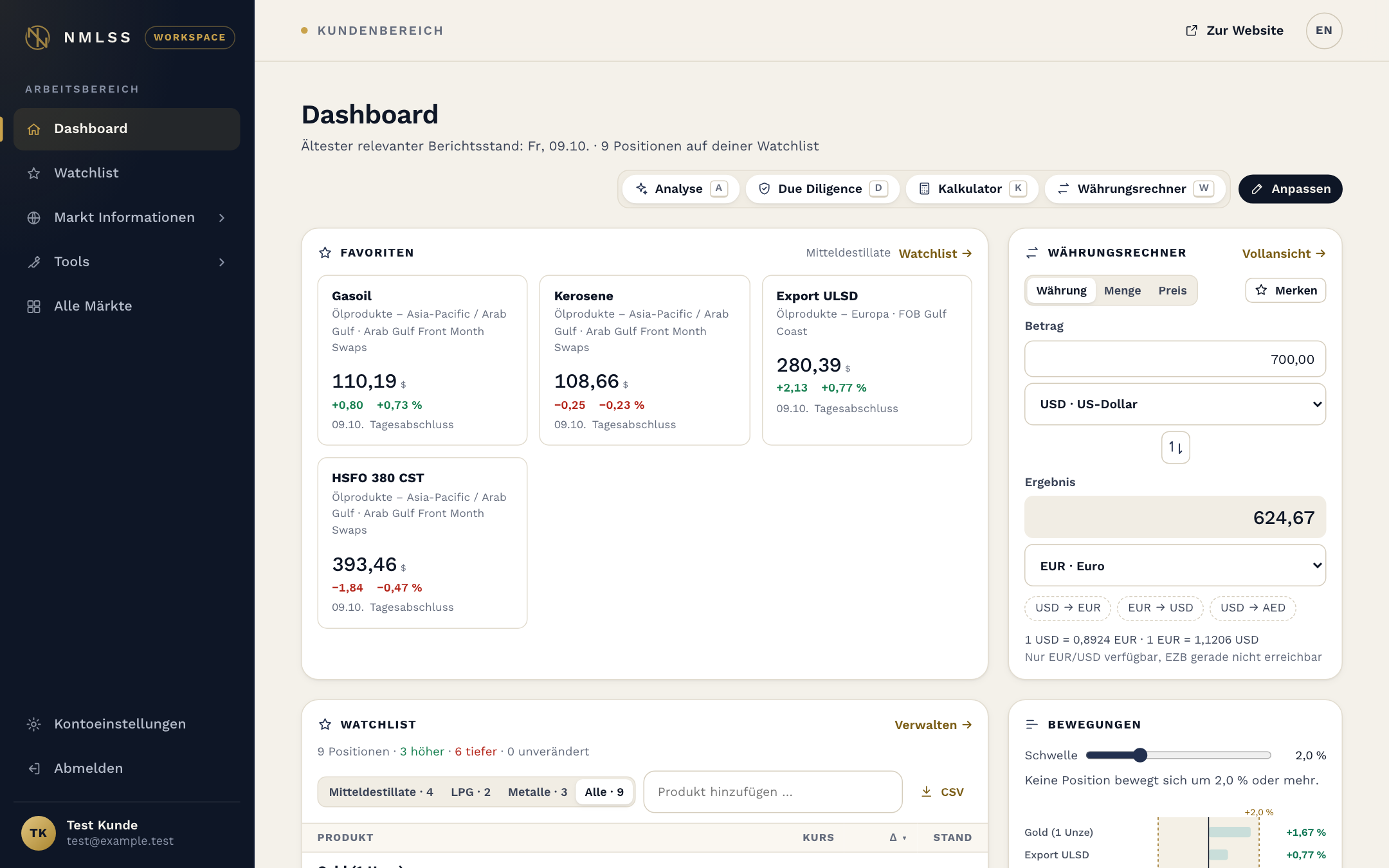Filter watchlist by Metalle · 3
The width and height of the screenshot is (1389, 868).
tap(538, 792)
